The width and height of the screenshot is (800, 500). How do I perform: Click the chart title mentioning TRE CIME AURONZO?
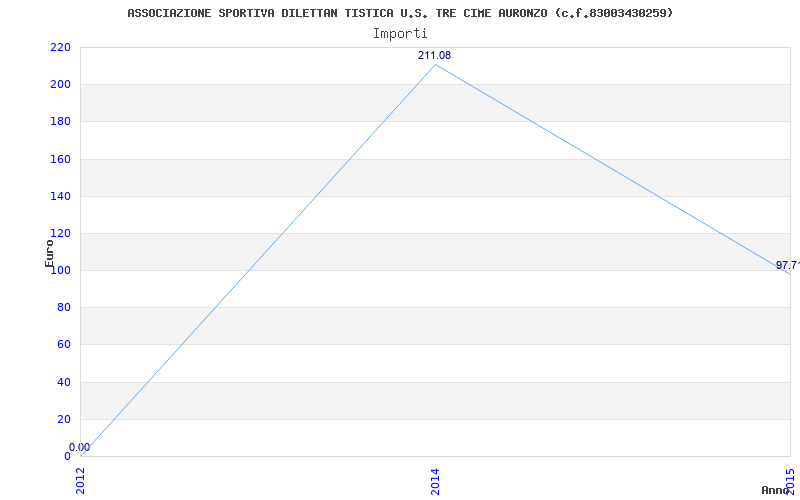click(x=400, y=13)
